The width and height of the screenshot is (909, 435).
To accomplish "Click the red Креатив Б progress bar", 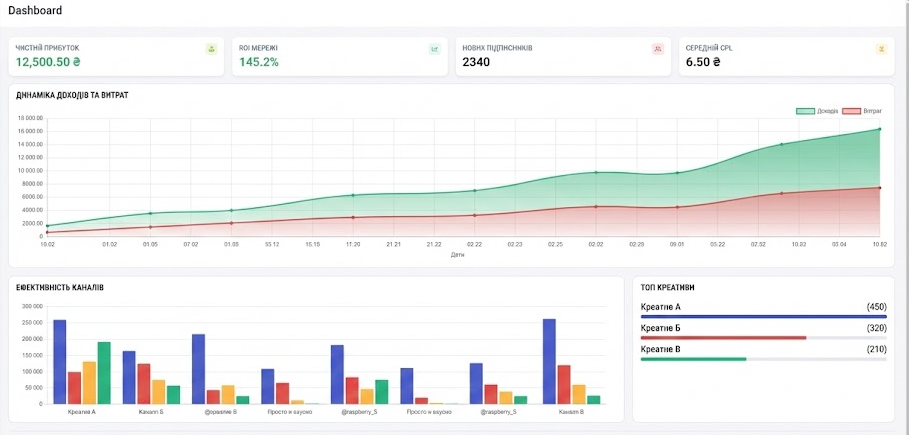I will pos(723,338).
